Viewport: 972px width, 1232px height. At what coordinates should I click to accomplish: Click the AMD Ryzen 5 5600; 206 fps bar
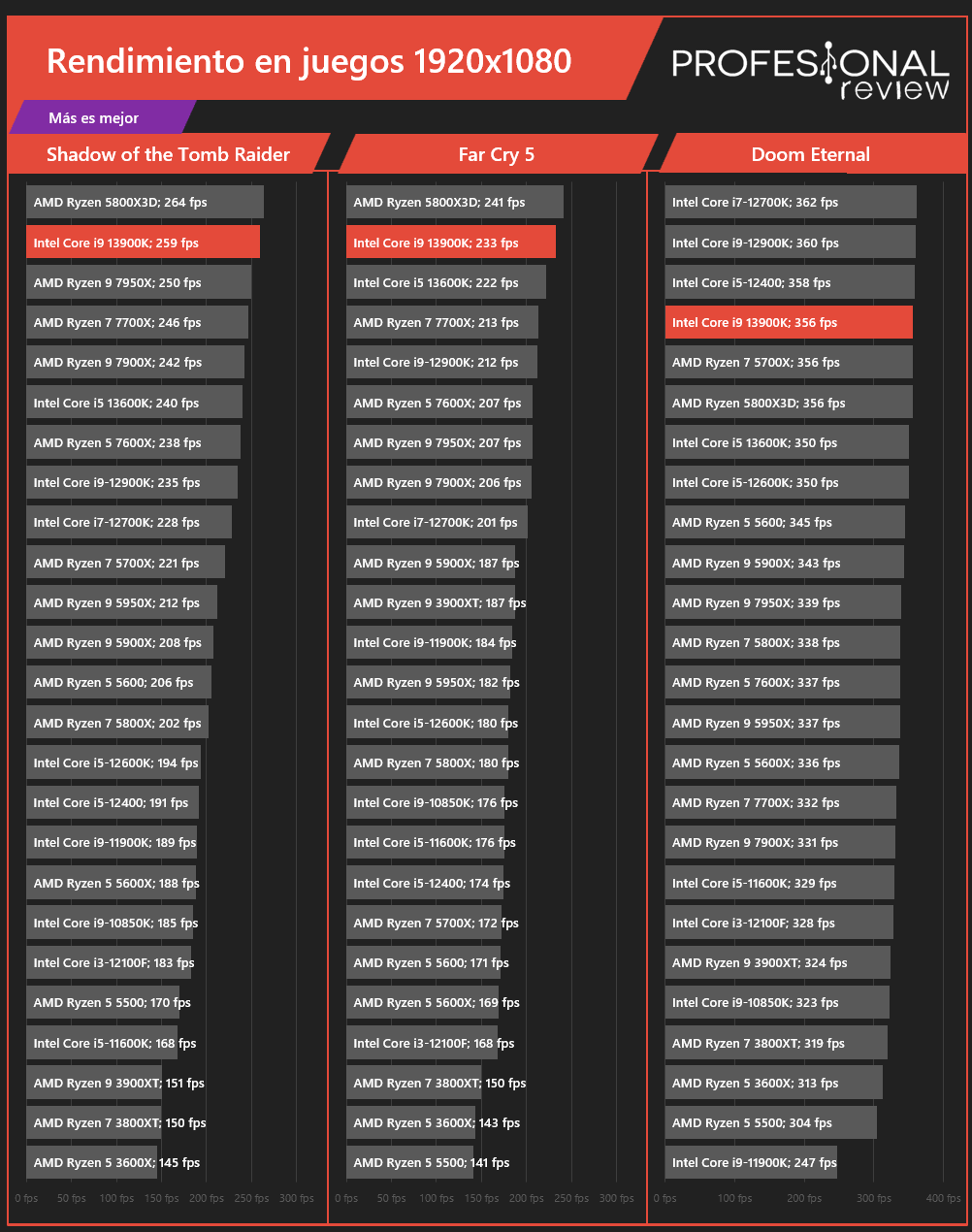[118, 682]
